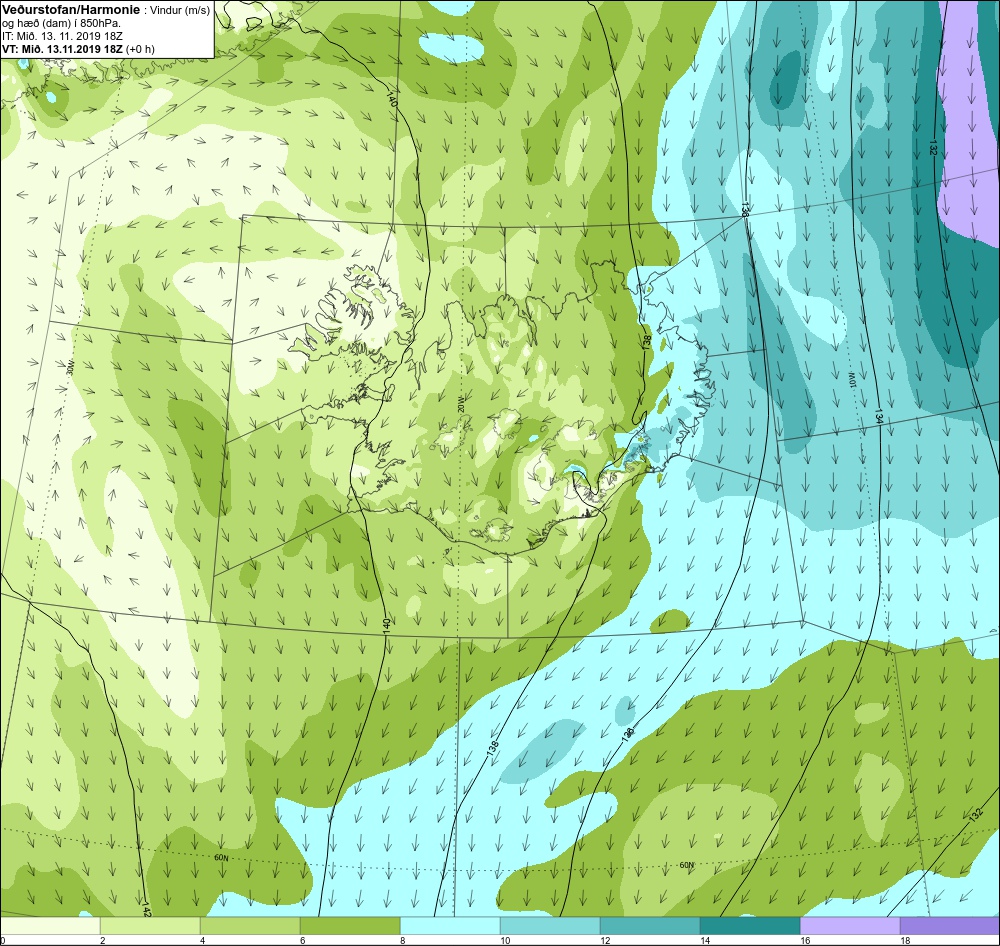Click the "VT: Mið. 13.11.2019 18Z (+0 h)" line
Image resolution: width=1000 pixels, height=946 pixels.
(78, 49)
